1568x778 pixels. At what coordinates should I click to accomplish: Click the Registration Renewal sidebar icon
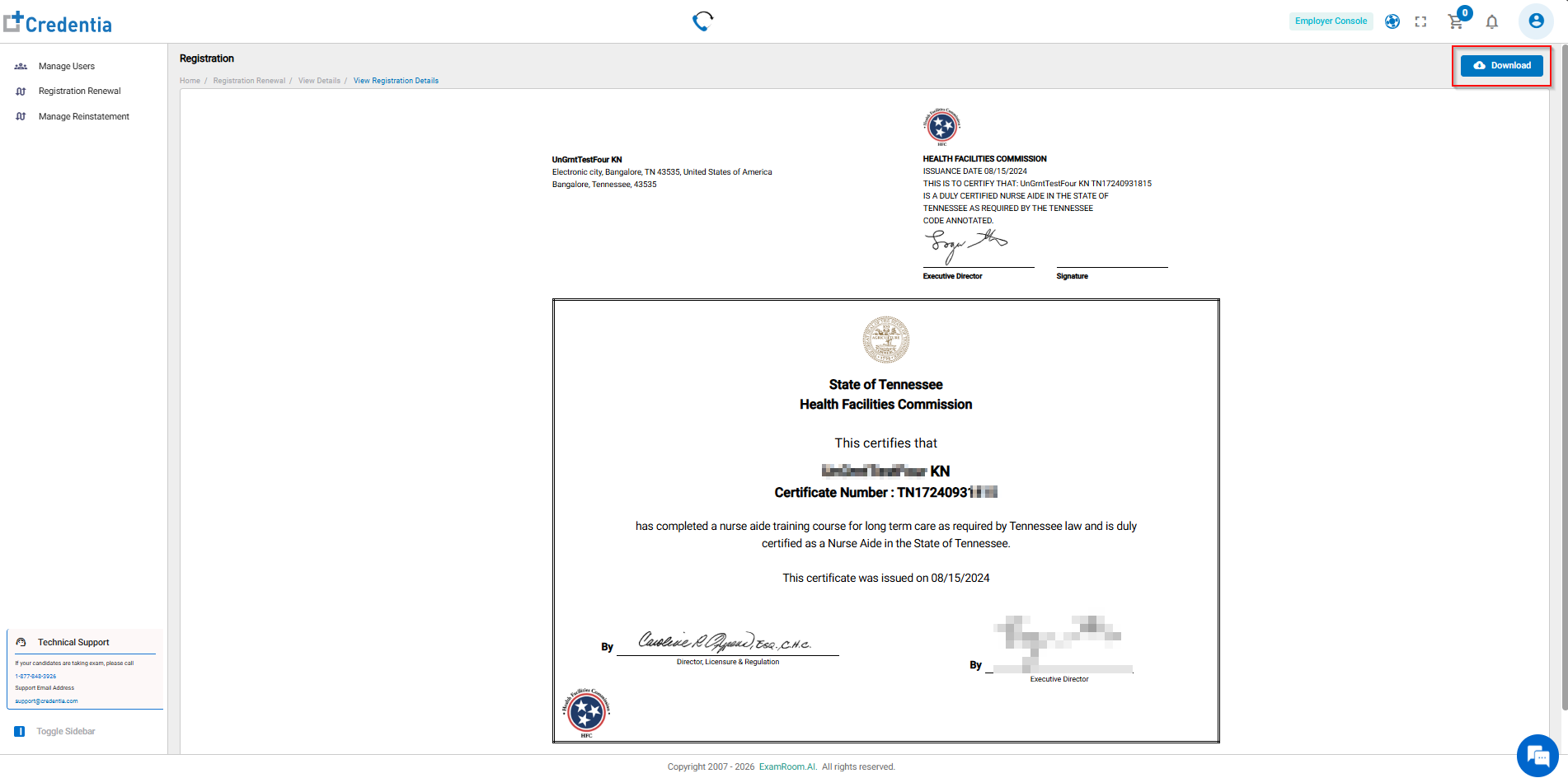pos(21,91)
